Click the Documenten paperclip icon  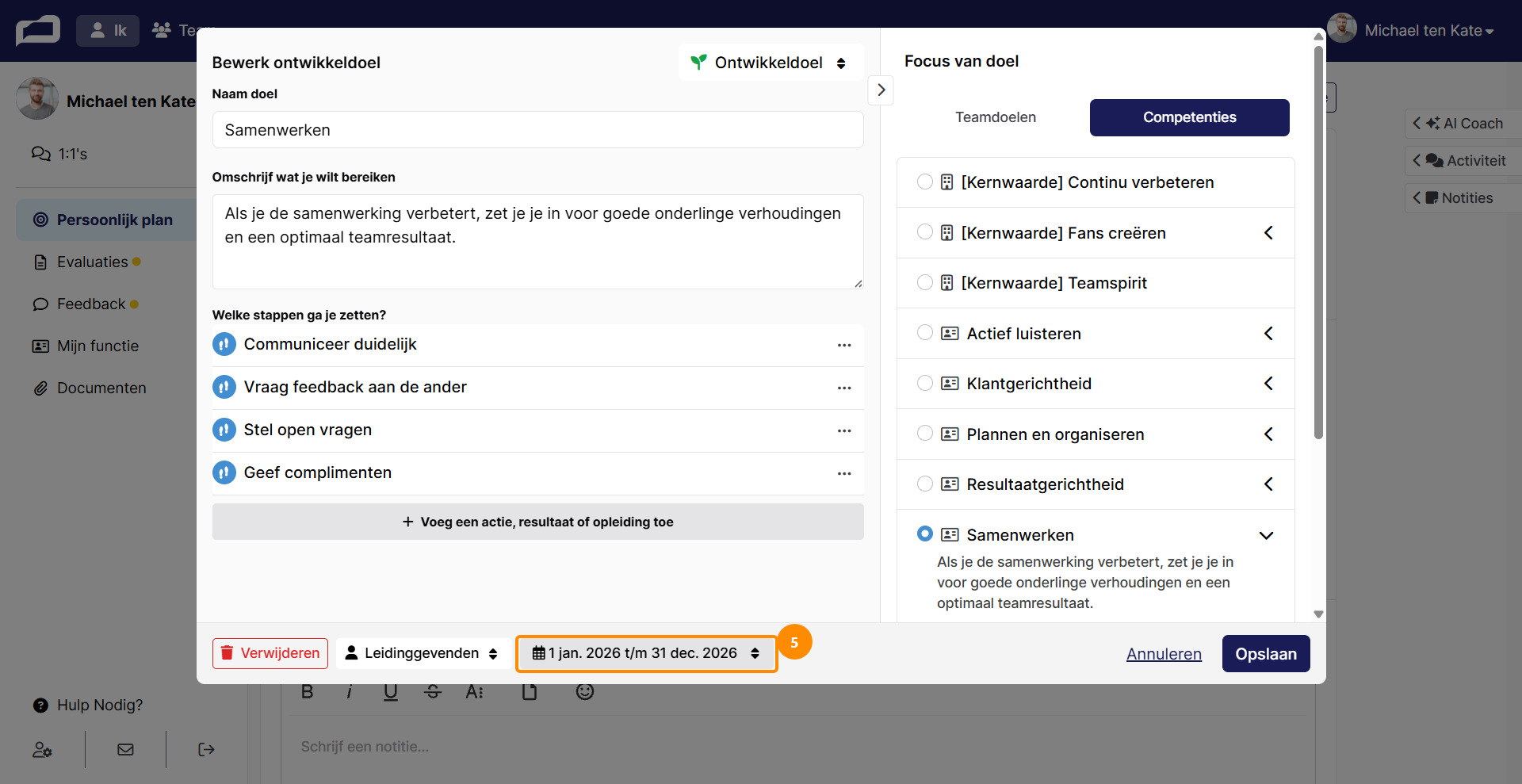tap(40, 388)
